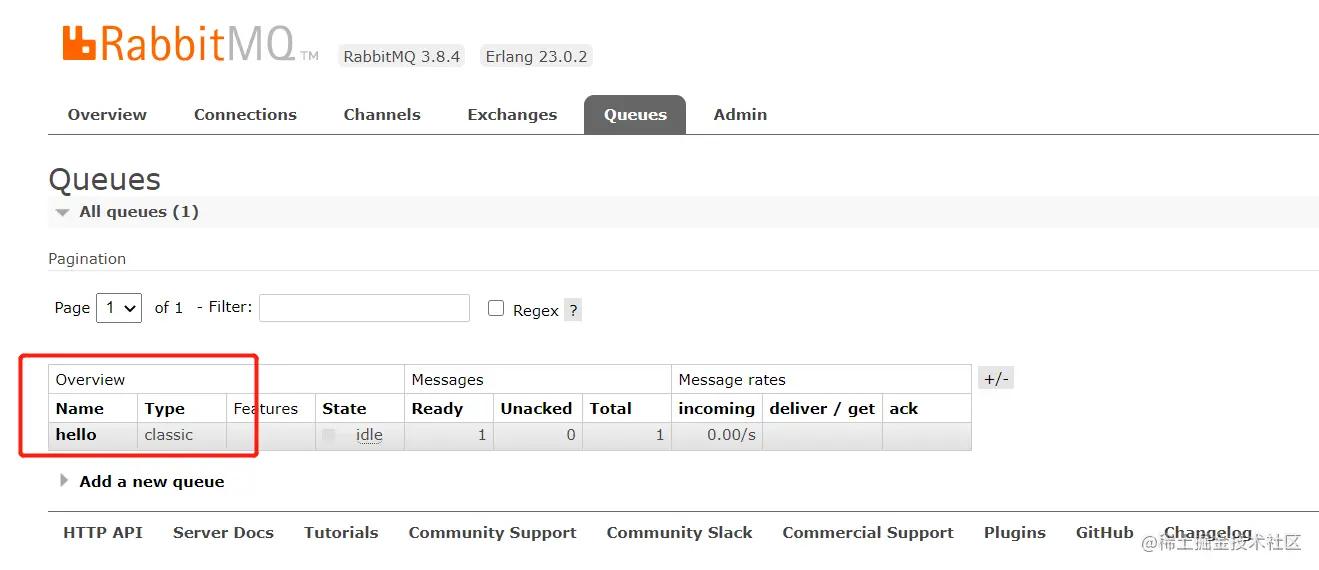This screenshot has width=1319, height=570.
Task: Select the Queues tab
Action: pyautogui.click(x=635, y=114)
